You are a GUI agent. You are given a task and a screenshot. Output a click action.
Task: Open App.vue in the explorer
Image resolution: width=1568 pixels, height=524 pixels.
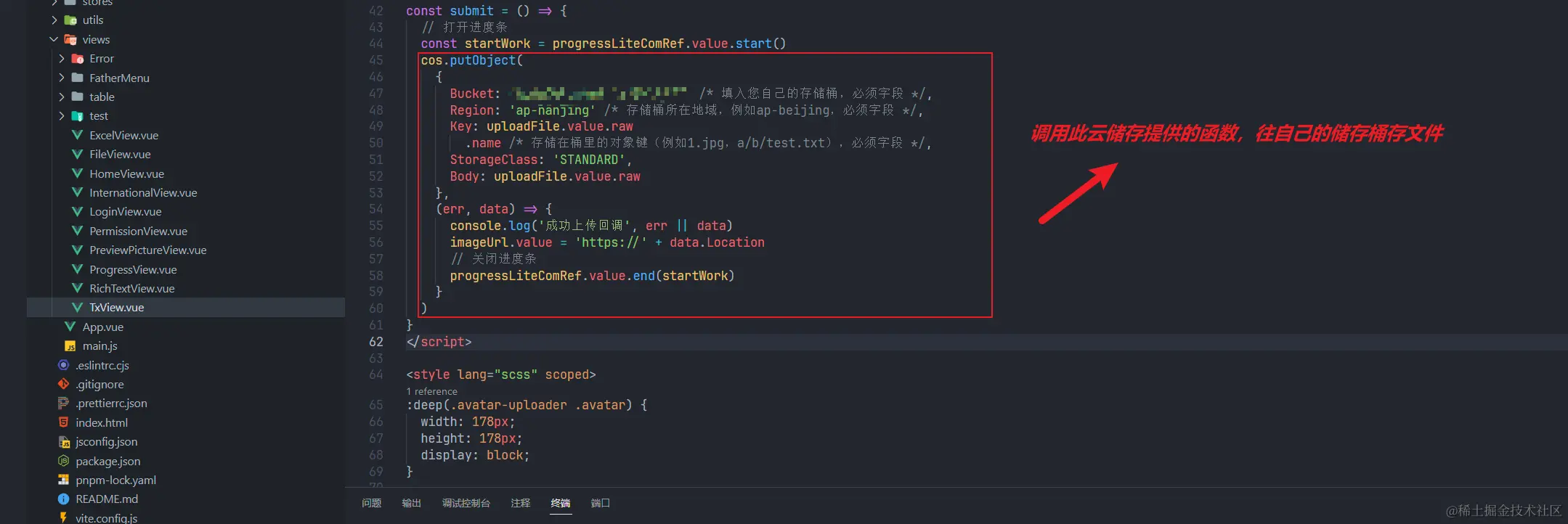click(102, 327)
